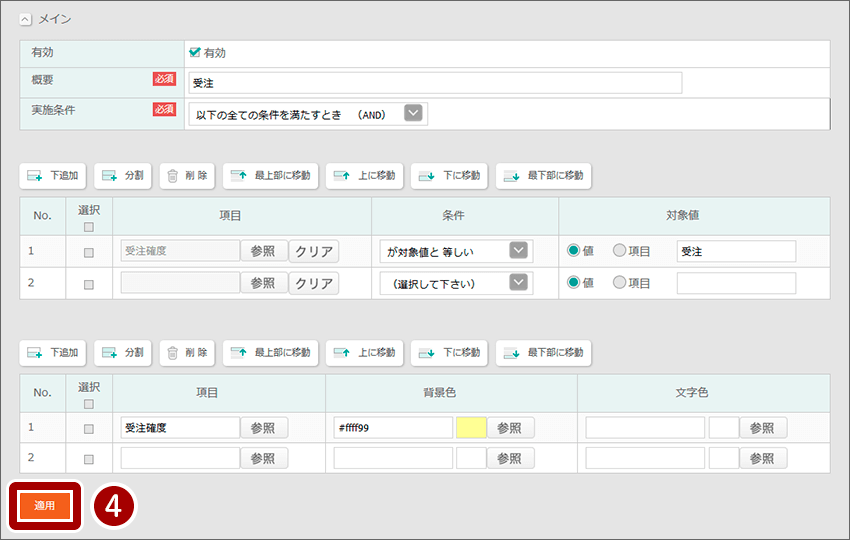This screenshot has height=540, width=850.
Task: Click the item field in condition row 2
Action: point(180,283)
